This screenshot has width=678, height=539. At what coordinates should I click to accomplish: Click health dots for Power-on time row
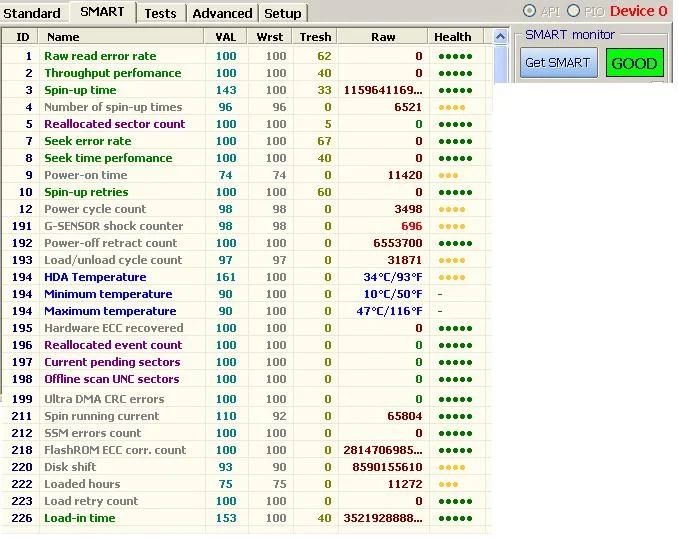(449, 176)
